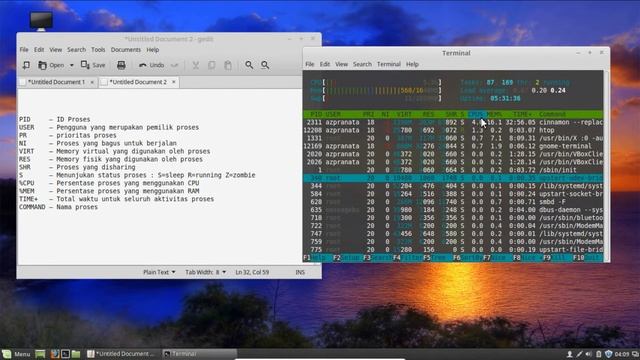The height and width of the screenshot is (360, 640).
Task: Switch to the Untitled Document 1 tab
Action: click(x=56, y=82)
